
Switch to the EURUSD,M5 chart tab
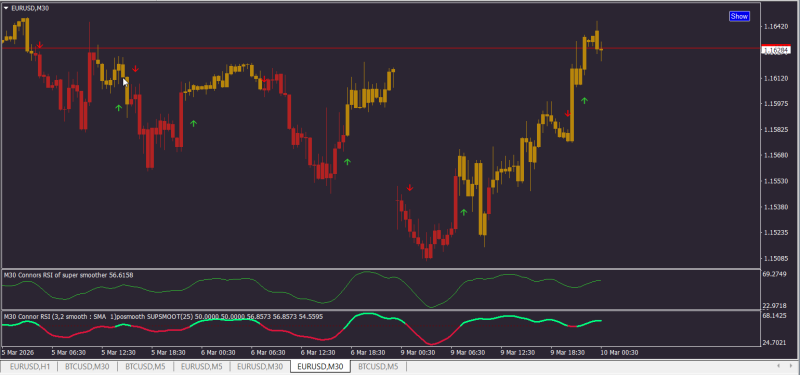point(202,366)
